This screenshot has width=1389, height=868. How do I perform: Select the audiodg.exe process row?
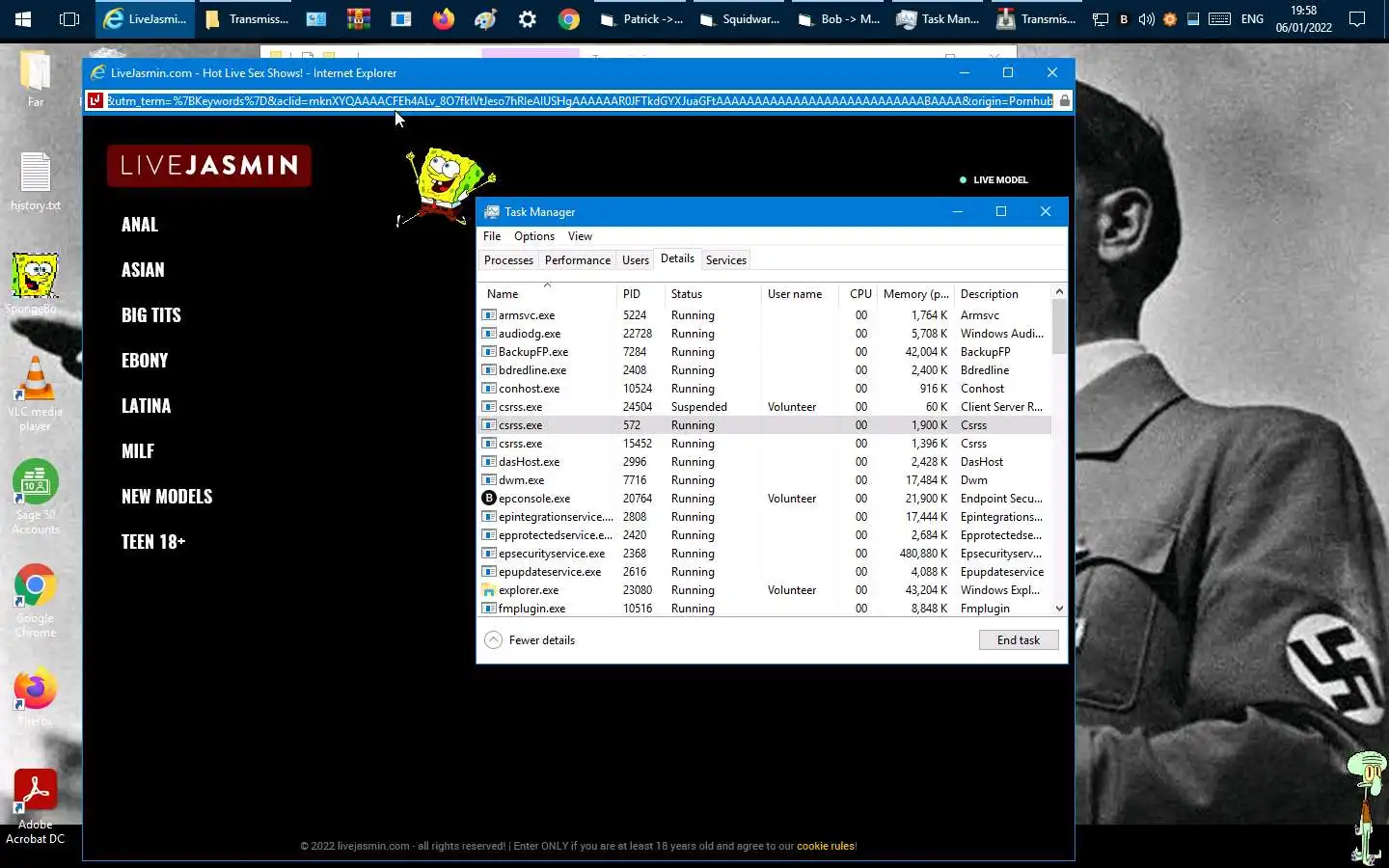(x=765, y=334)
